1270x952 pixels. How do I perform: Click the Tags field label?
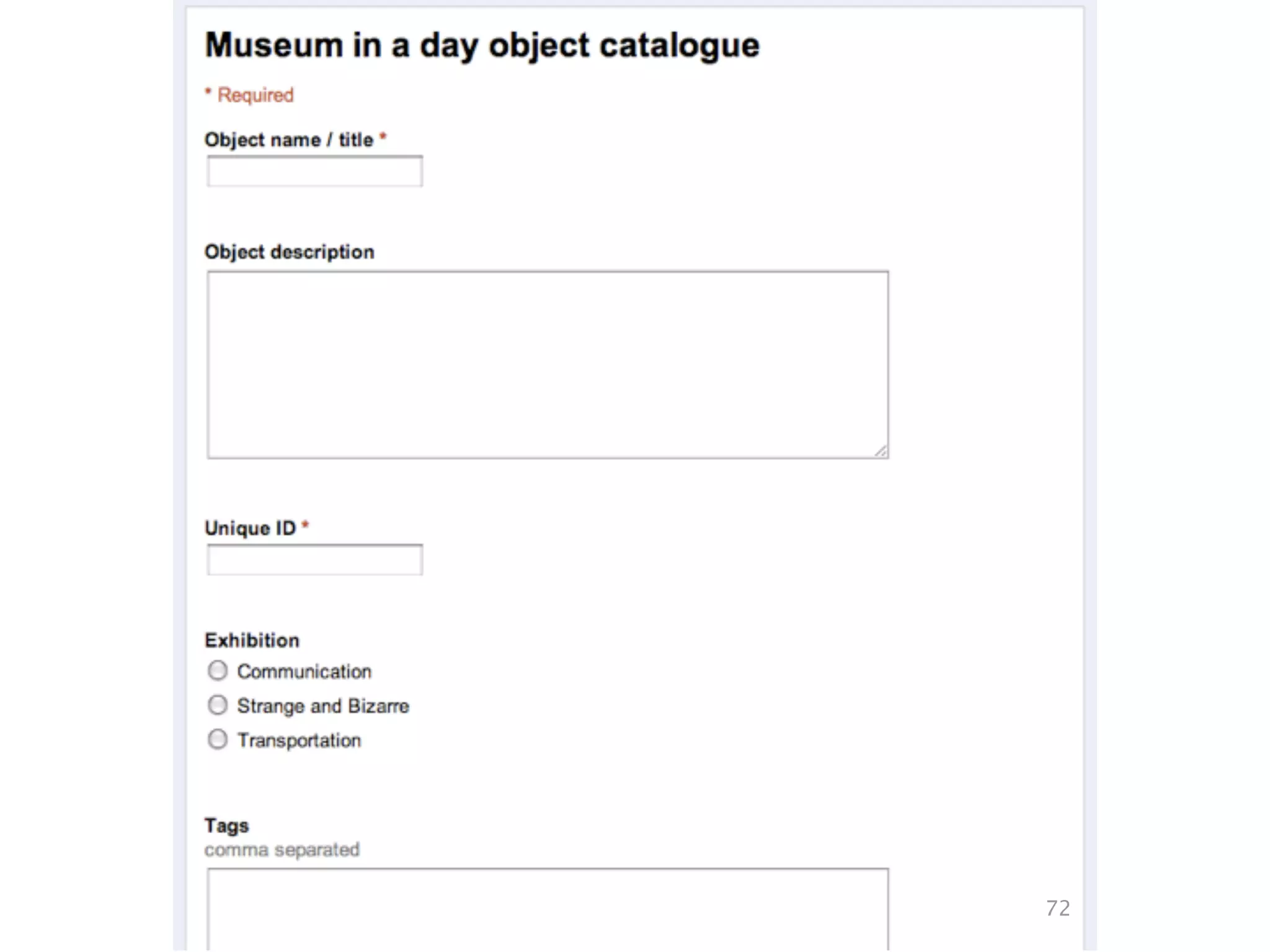point(227,826)
